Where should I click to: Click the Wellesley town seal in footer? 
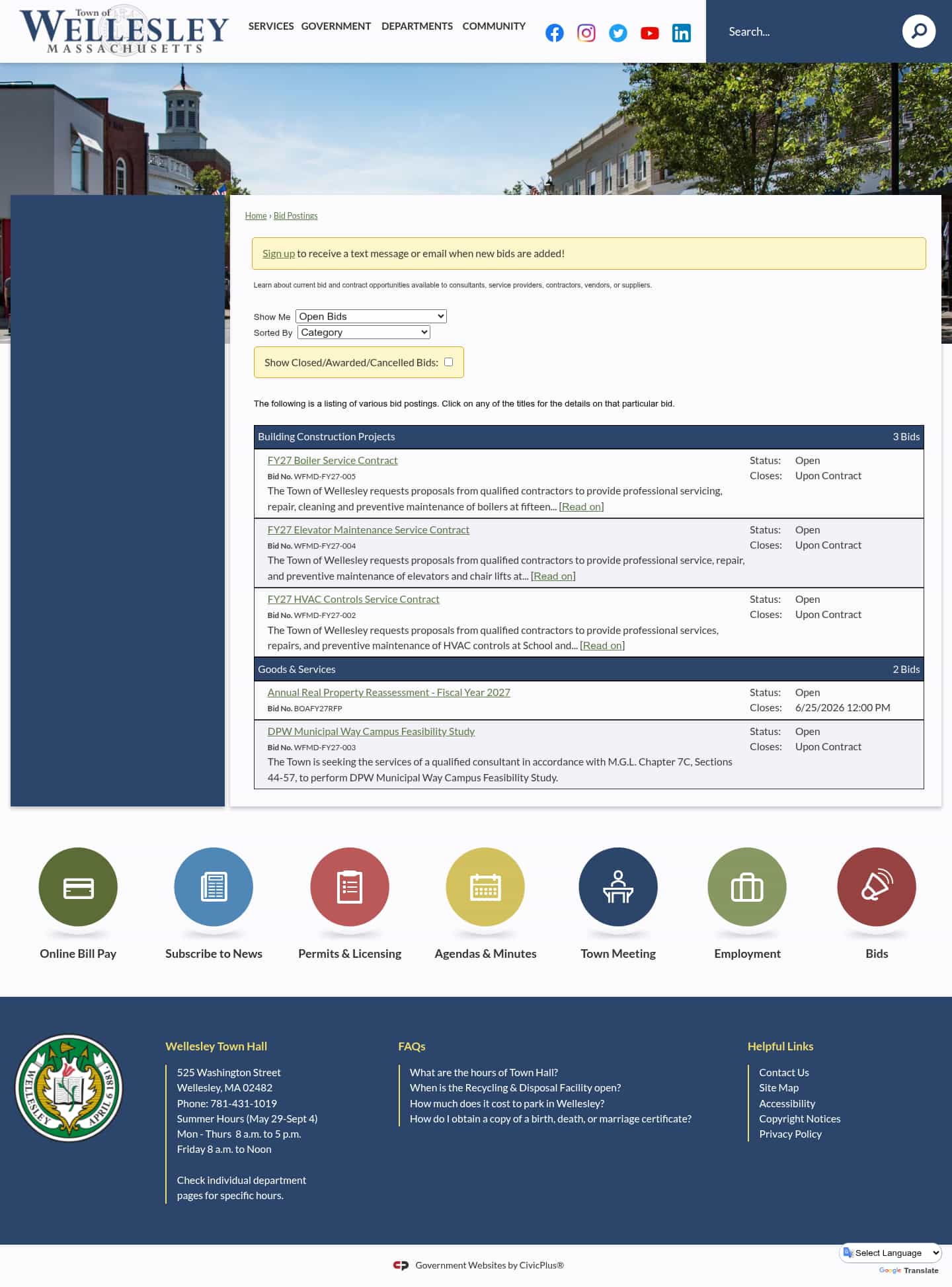click(x=69, y=1087)
